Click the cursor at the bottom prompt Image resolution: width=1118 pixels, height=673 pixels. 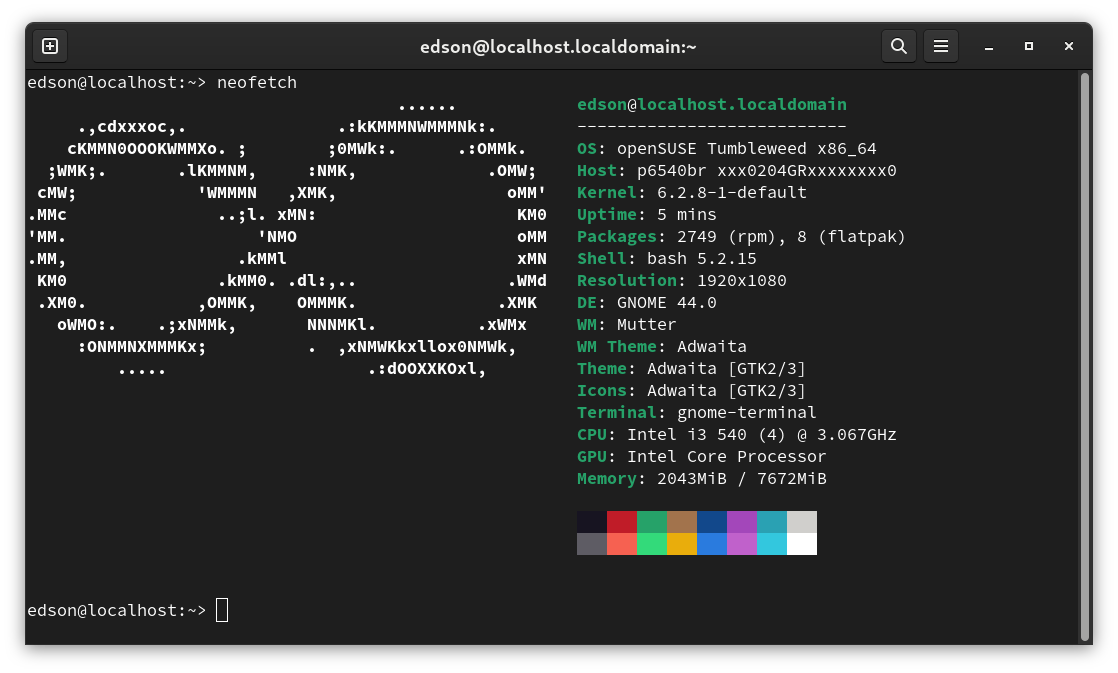(x=222, y=610)
